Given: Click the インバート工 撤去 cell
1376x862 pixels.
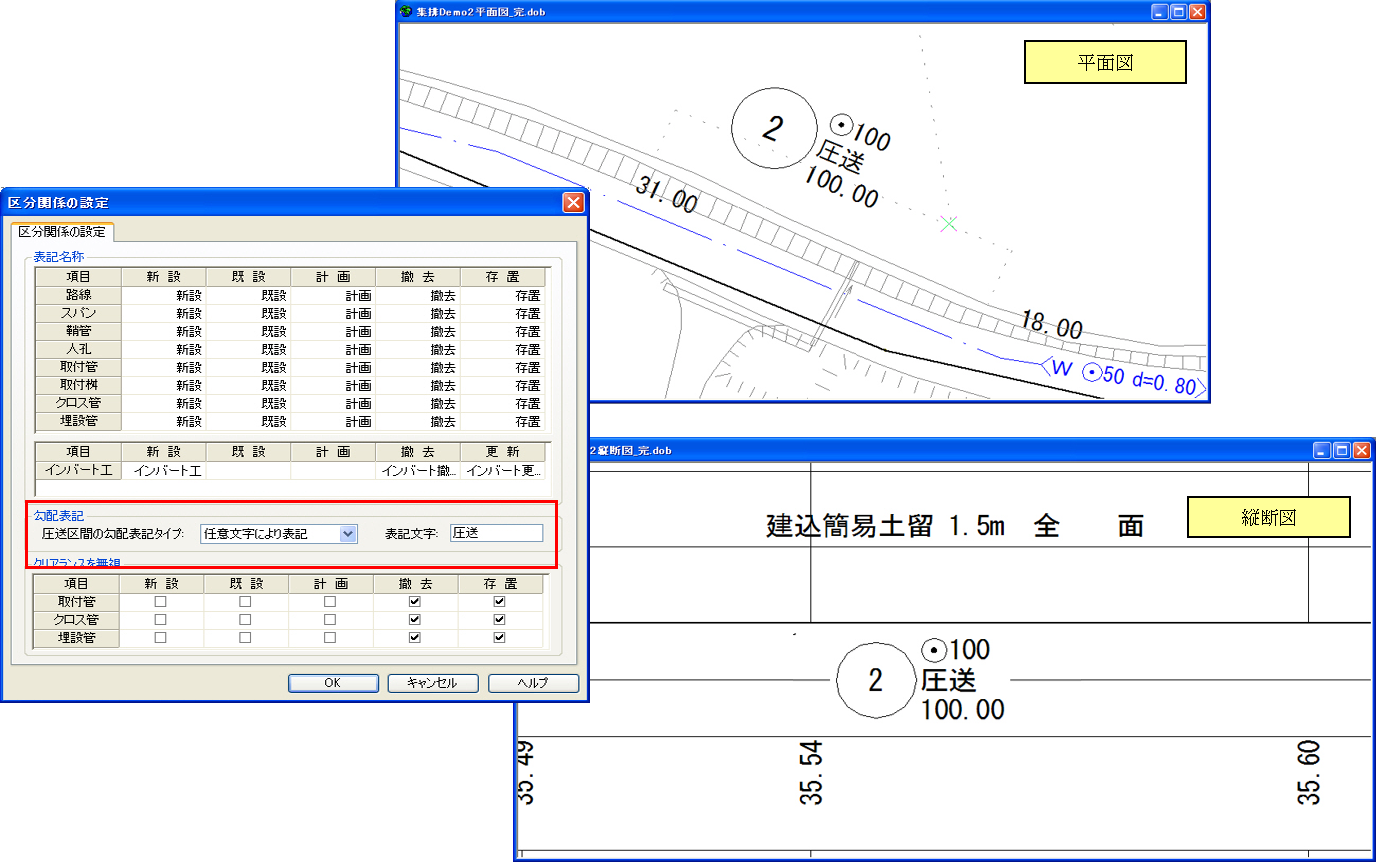Looking at the screenshot, I should 418,470.
